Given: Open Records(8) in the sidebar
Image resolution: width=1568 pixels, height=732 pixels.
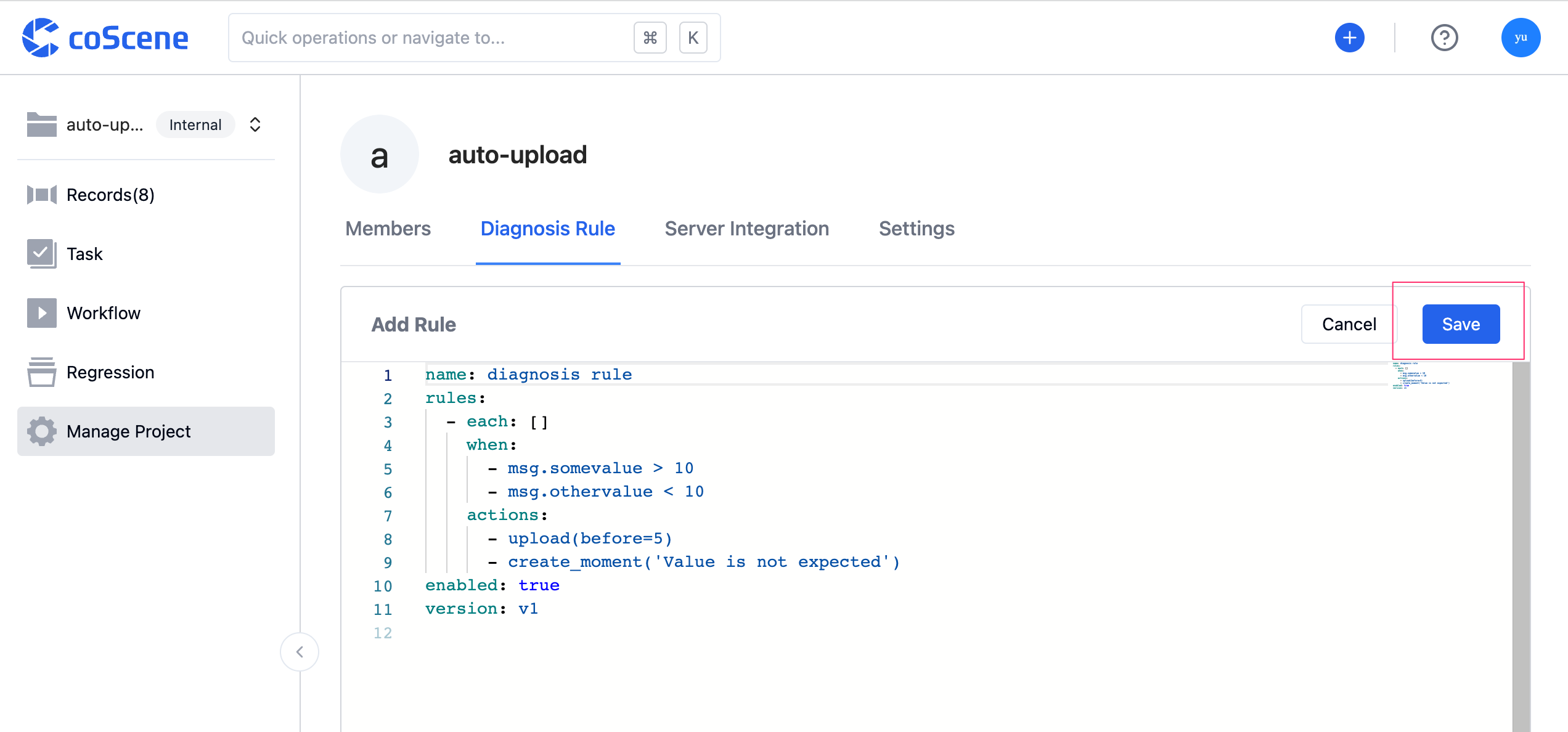Looking at the screenshot, I should pyautogui.click(x=146, y=195).
